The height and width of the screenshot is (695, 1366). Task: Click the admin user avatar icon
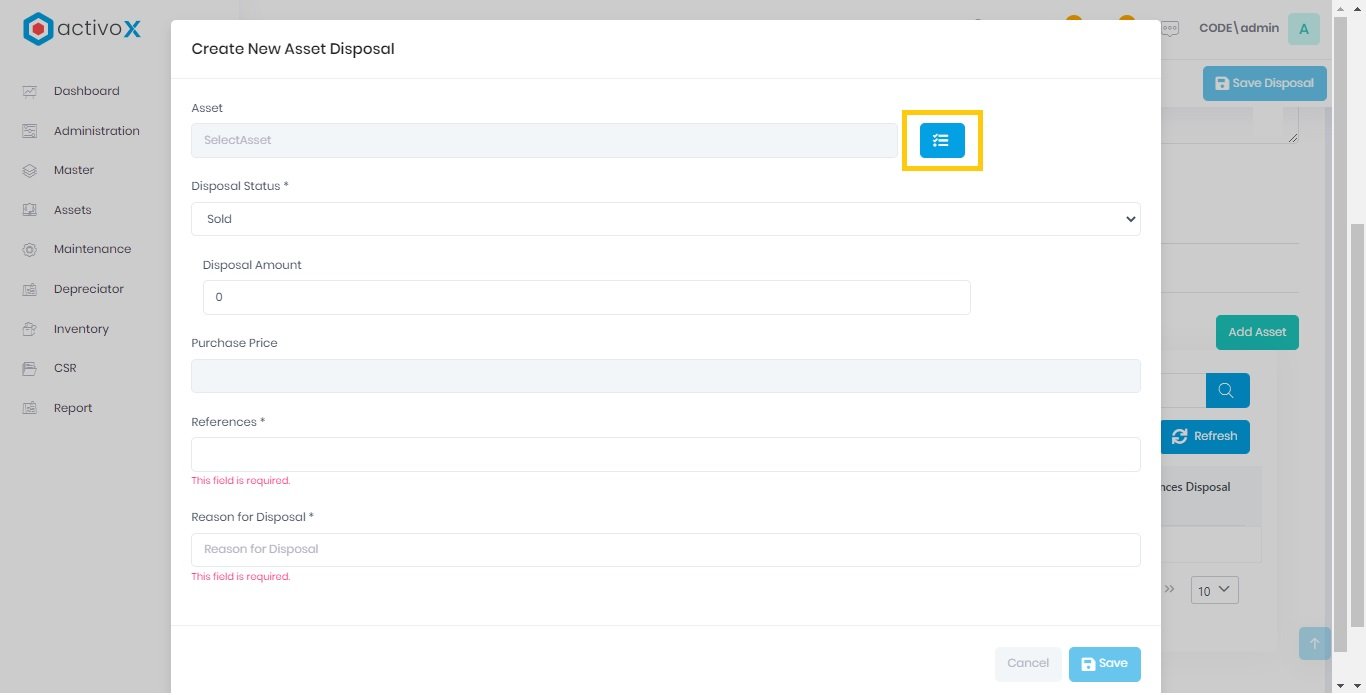[x=1303, y=29]
